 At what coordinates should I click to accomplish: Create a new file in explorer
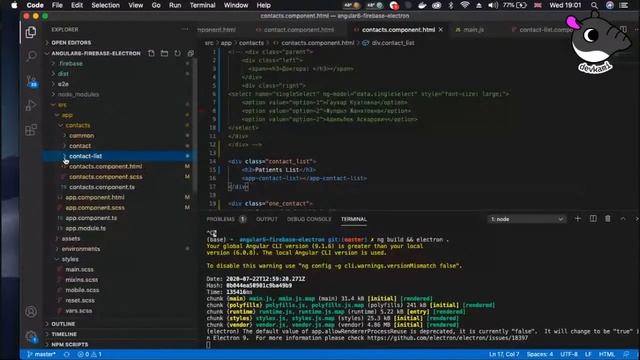151,53
